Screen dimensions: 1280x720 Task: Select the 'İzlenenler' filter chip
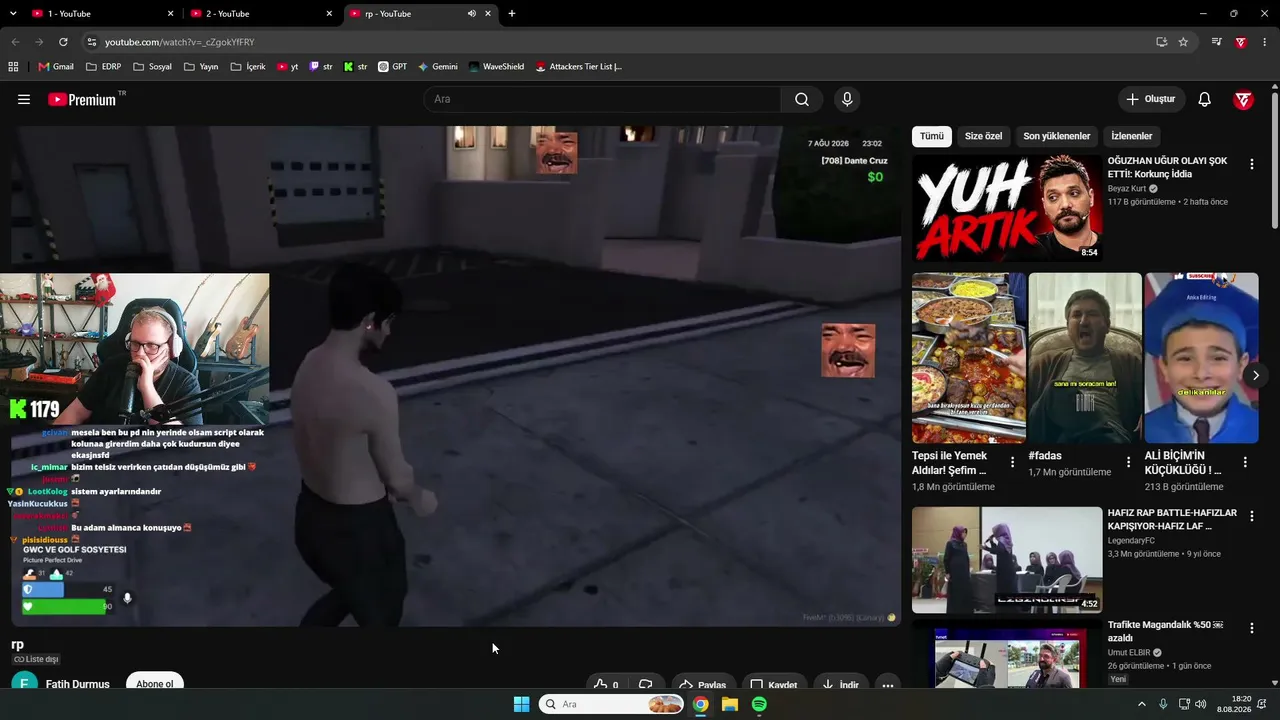point(1132,136)
